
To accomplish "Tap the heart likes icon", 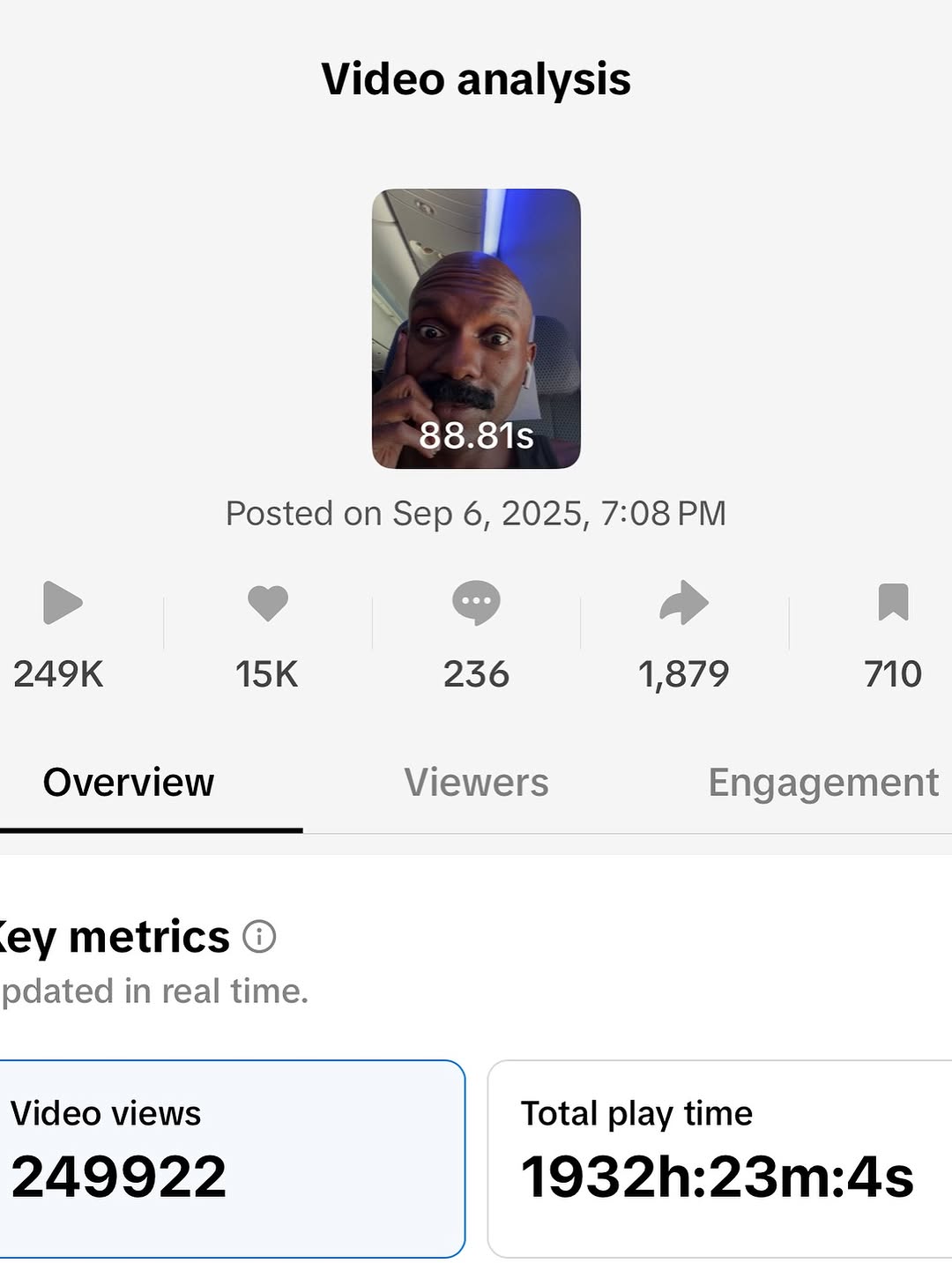I will point(268,603).
